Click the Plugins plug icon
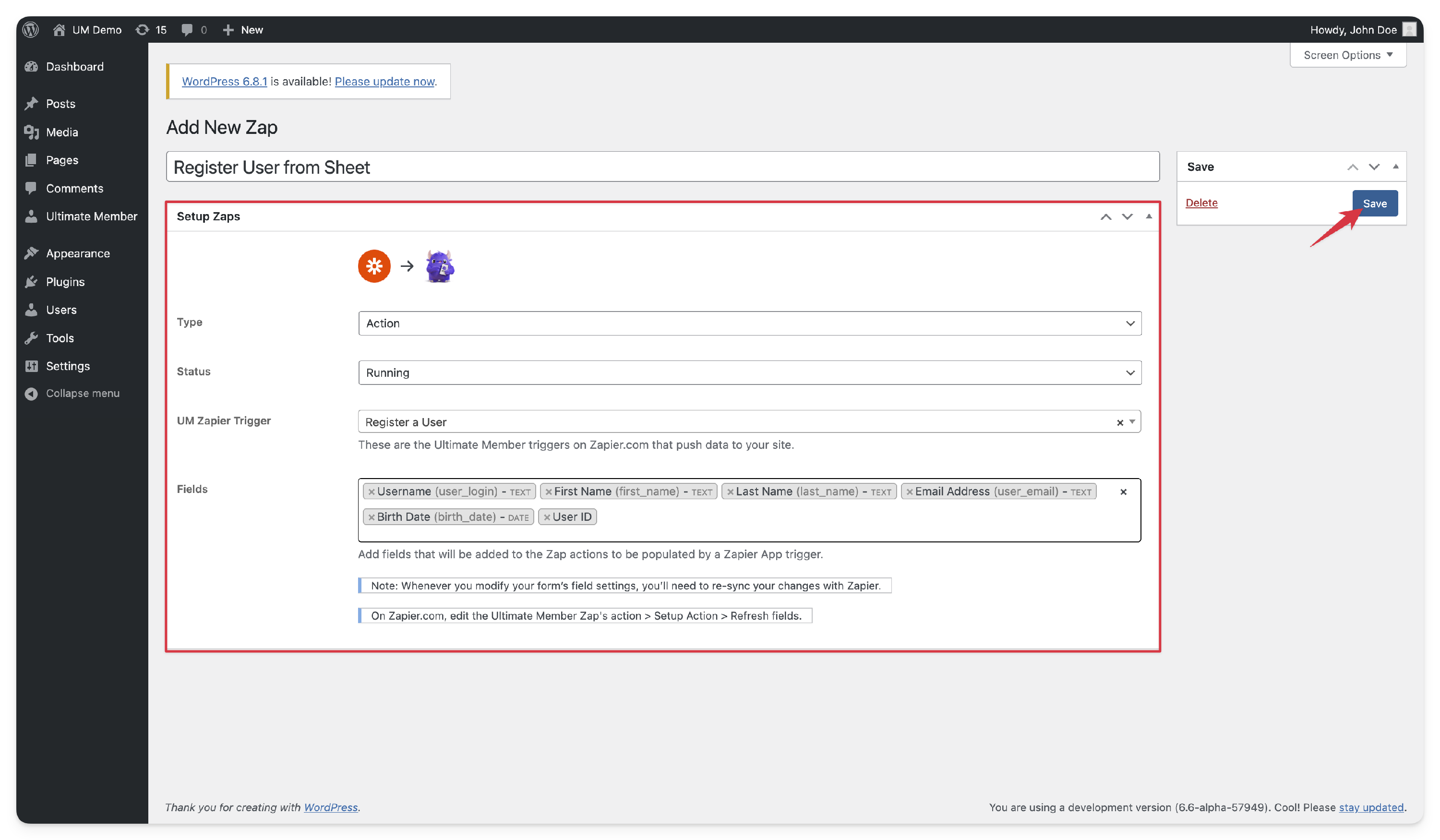 31,282
